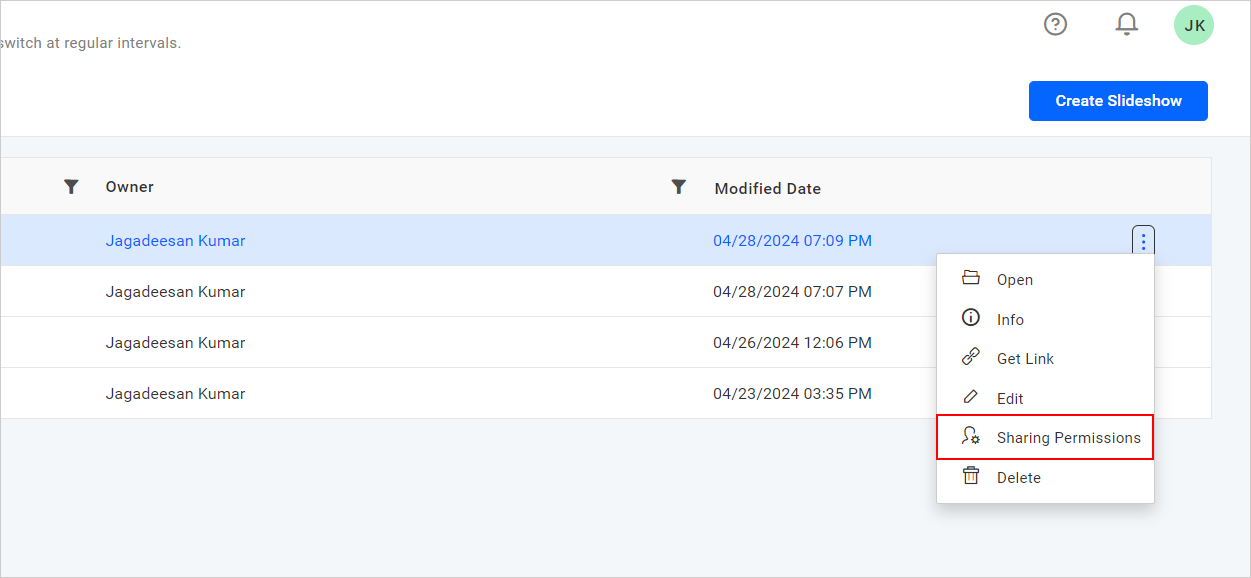Select Delete from the context menu

pyautogui.click(x=1019, y=477)
